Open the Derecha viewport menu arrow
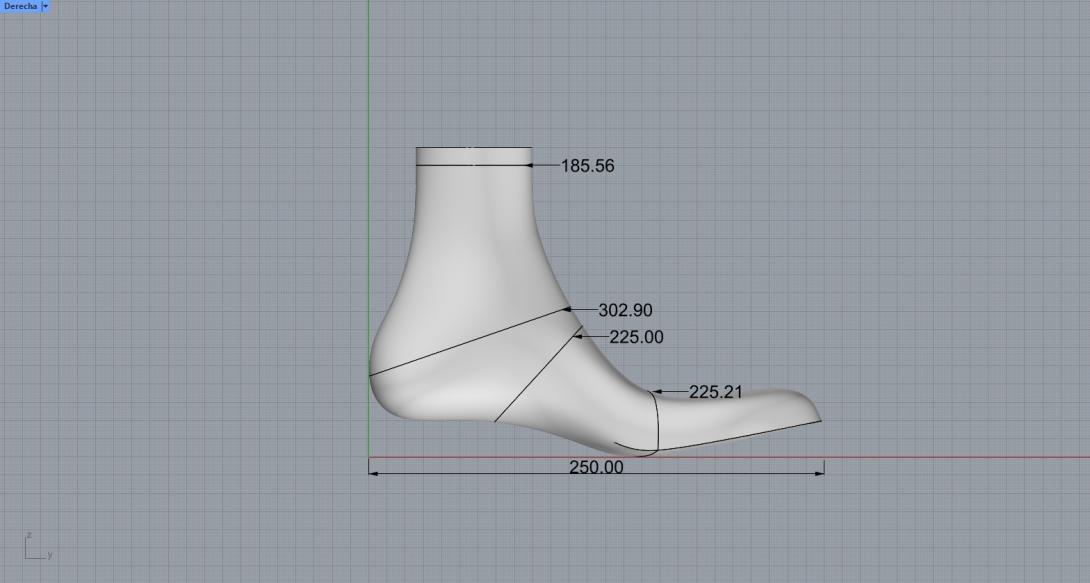The image size is (1090, 583). [x=45, y=6]
